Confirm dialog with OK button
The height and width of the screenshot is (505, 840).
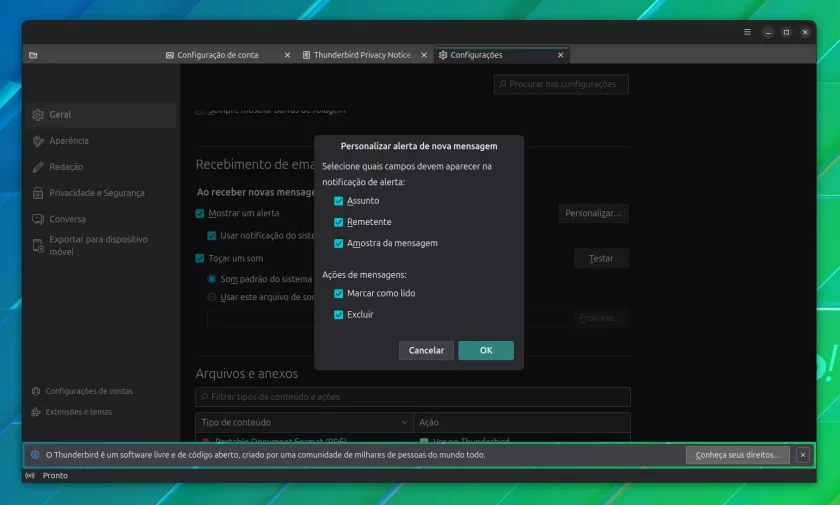click(x=486, y=350)
